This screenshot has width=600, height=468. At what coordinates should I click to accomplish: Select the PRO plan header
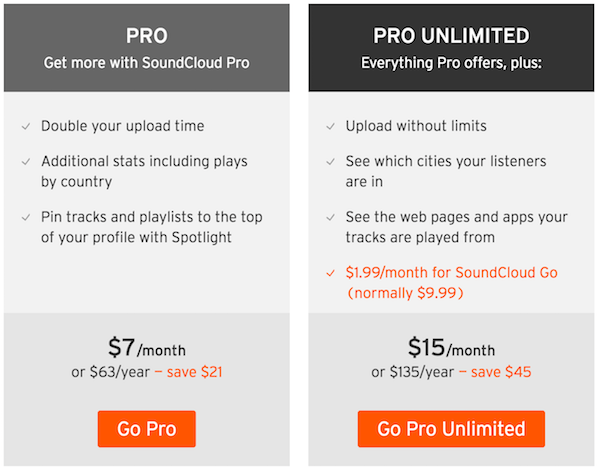(x=147, y=48)
